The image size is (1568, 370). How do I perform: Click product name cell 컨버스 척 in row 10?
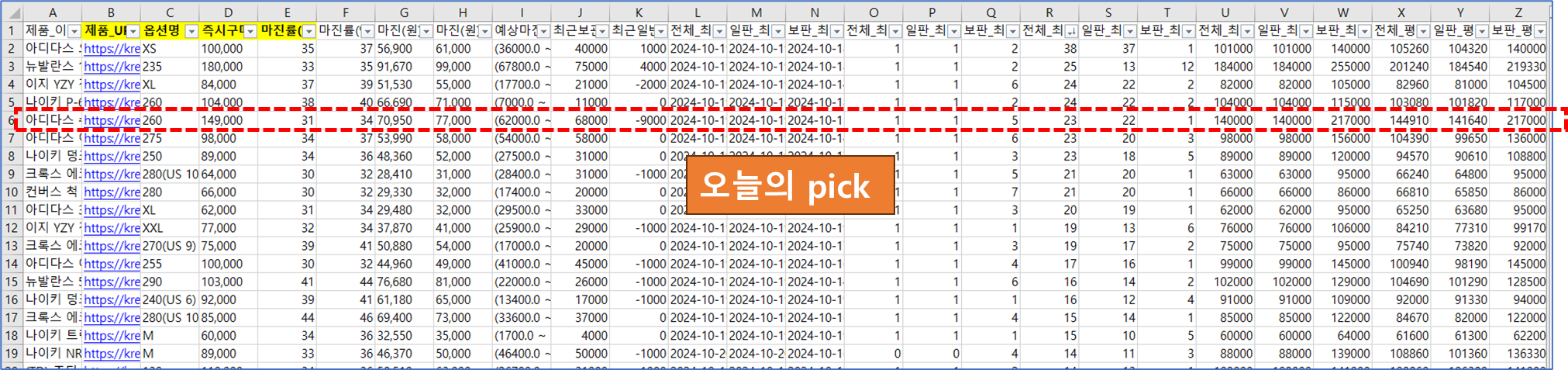coord(52,192)
